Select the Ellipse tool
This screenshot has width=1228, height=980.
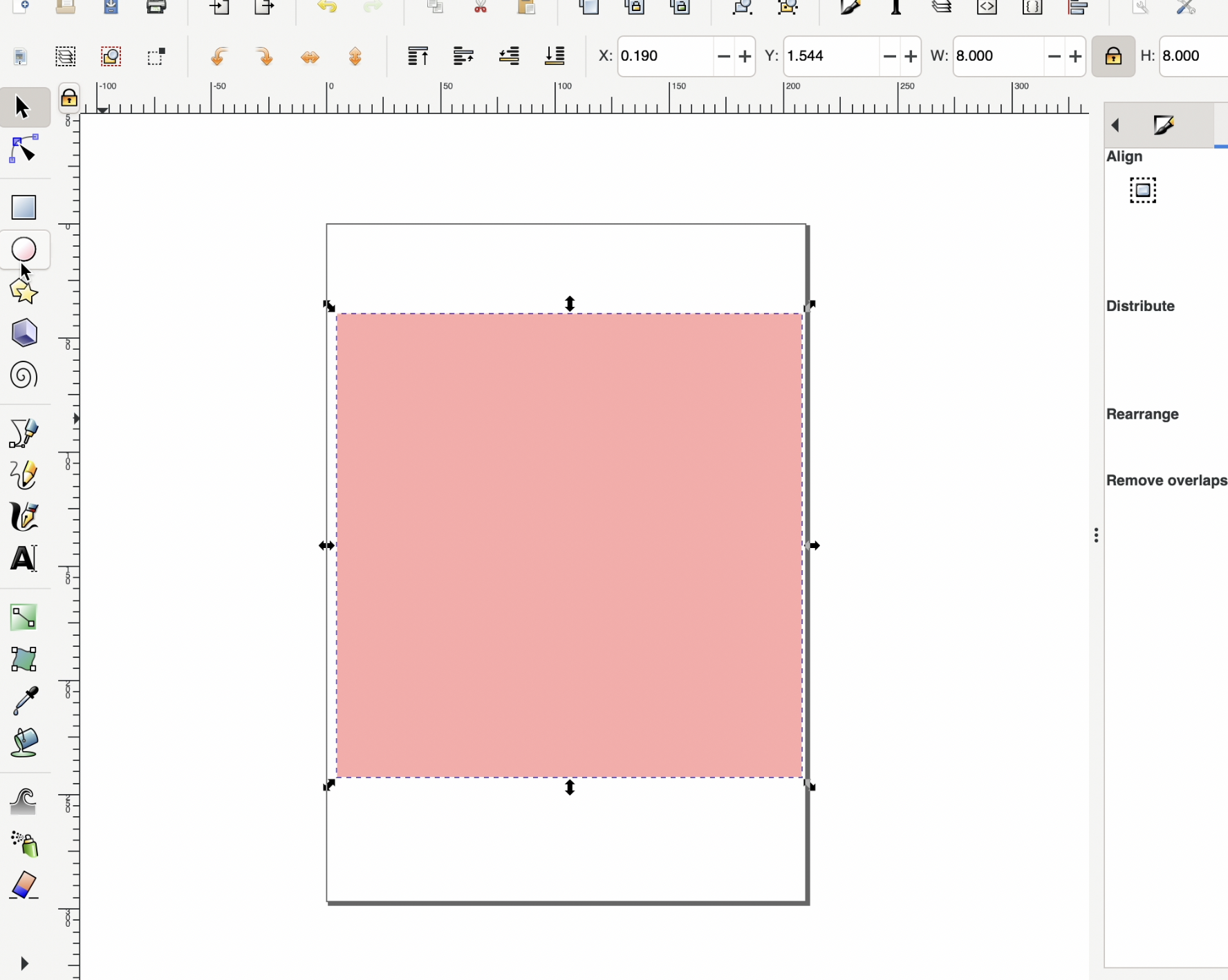point(23,250)
